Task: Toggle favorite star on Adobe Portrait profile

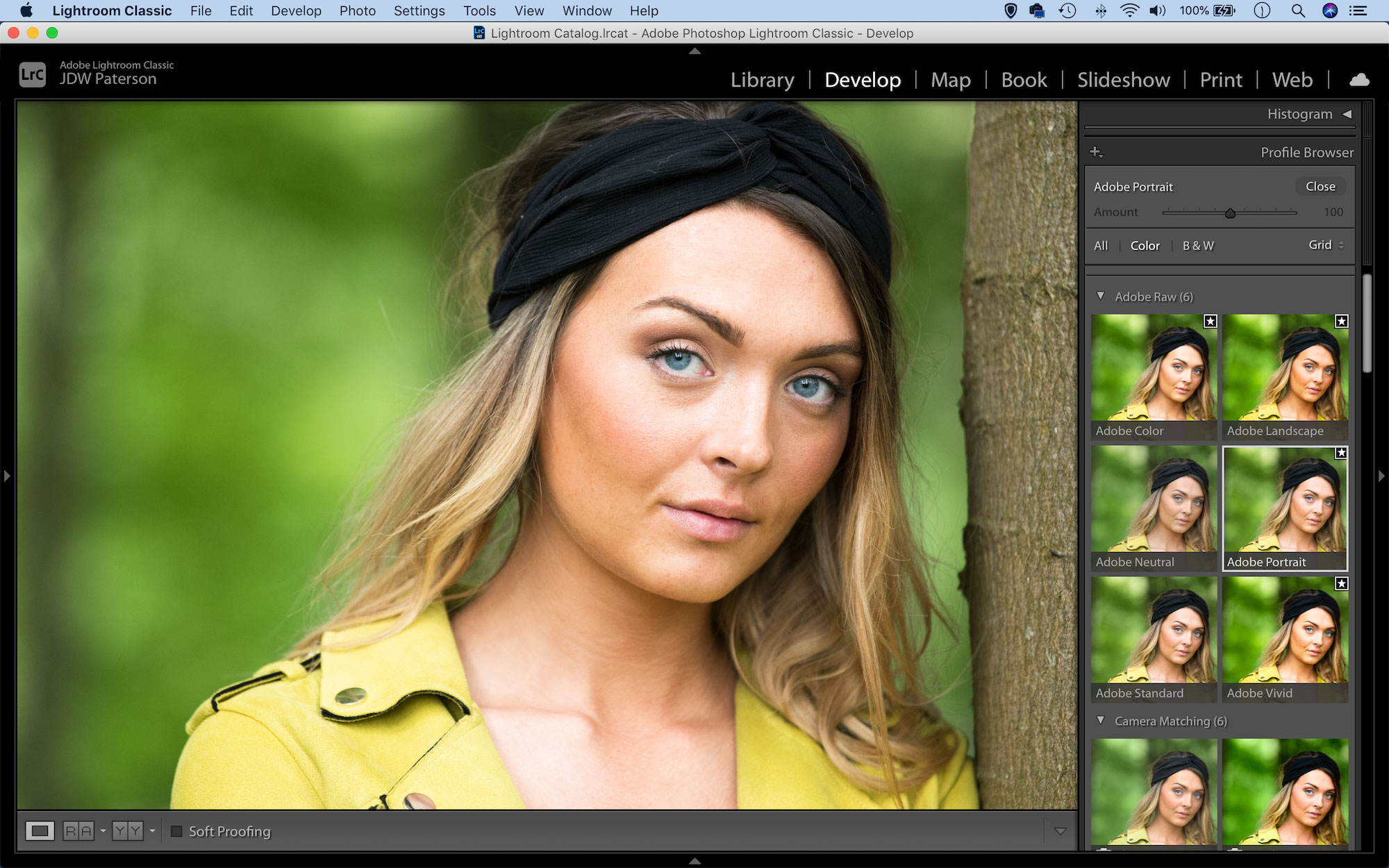Action: [x=1342, y=453]
